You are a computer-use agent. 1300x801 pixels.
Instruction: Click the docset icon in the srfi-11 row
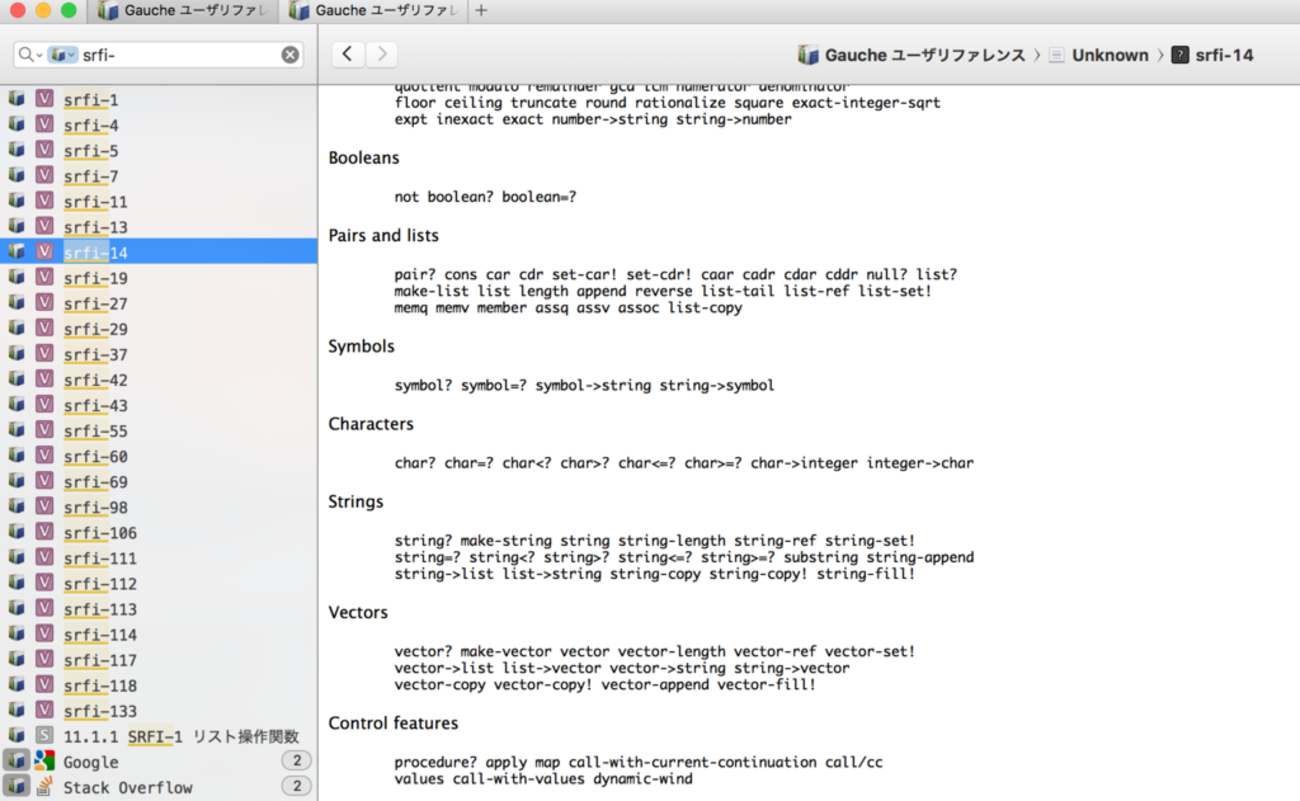[x=16, y=201]
